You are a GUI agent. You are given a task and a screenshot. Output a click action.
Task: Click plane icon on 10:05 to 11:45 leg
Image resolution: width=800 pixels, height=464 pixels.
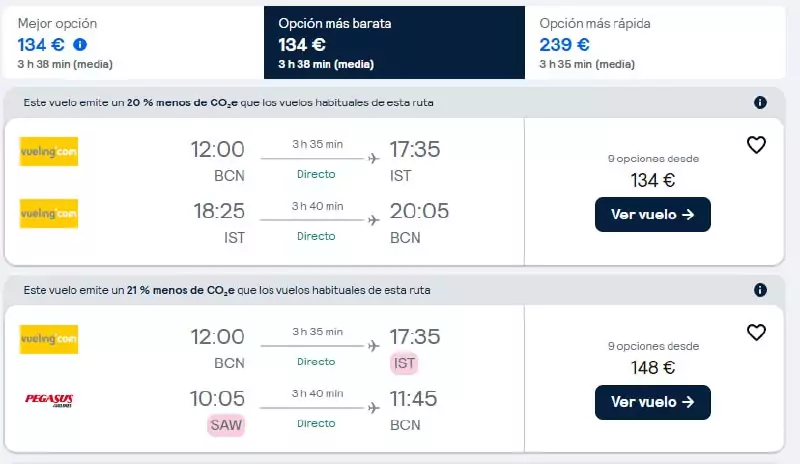pos(373,408)
